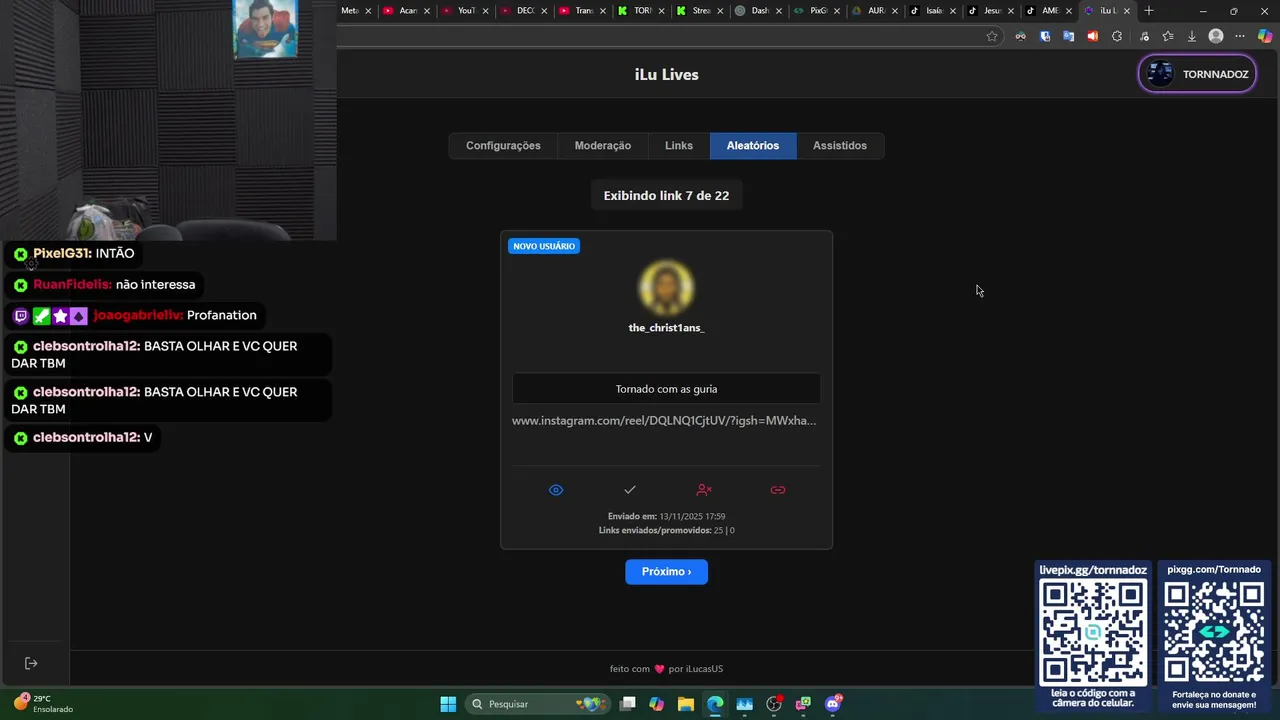Click the favorite star in the address bar

click(x=992, y=36)
